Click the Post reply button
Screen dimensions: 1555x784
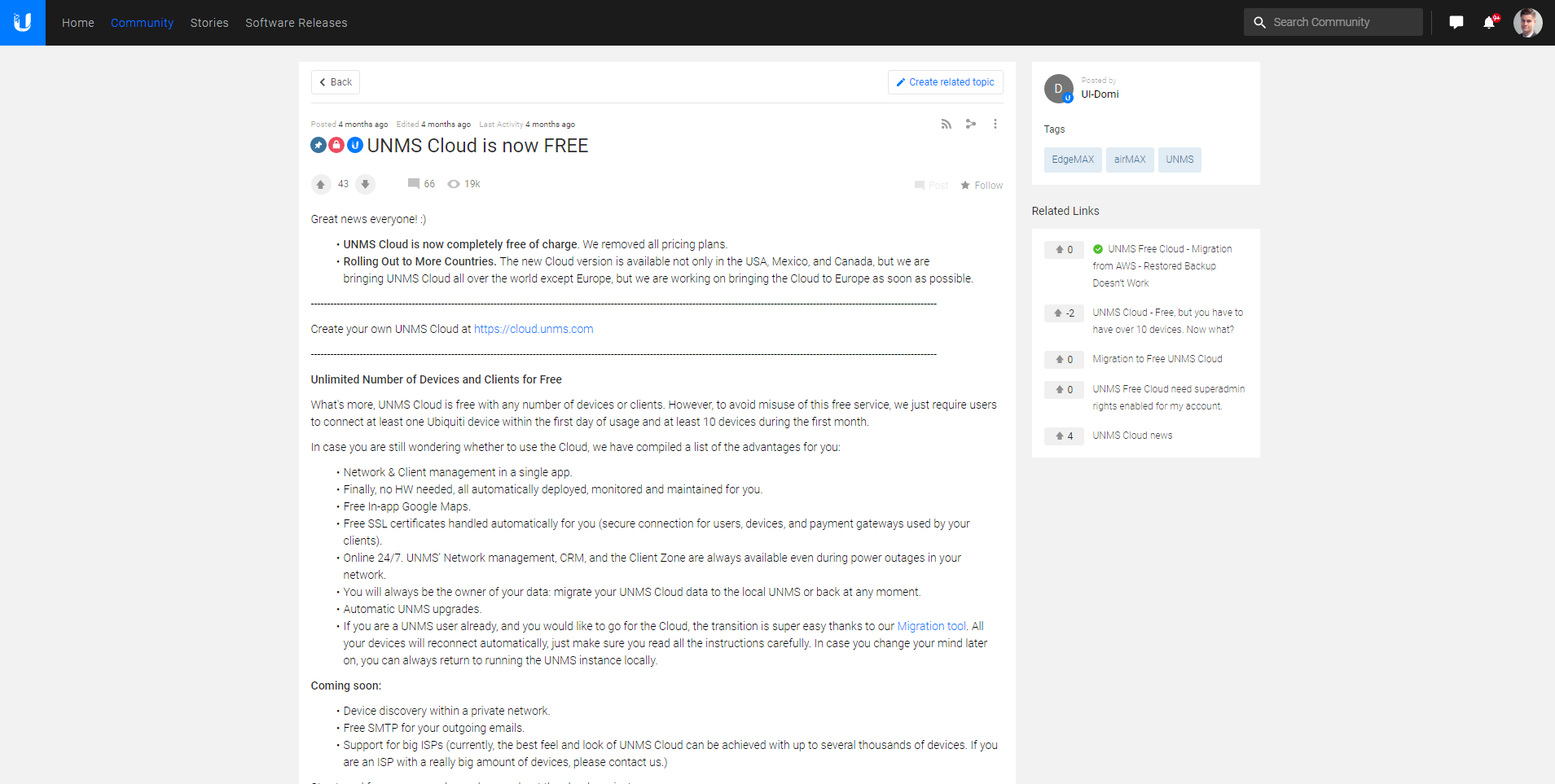pyautogui.click(x=932, y=186)
